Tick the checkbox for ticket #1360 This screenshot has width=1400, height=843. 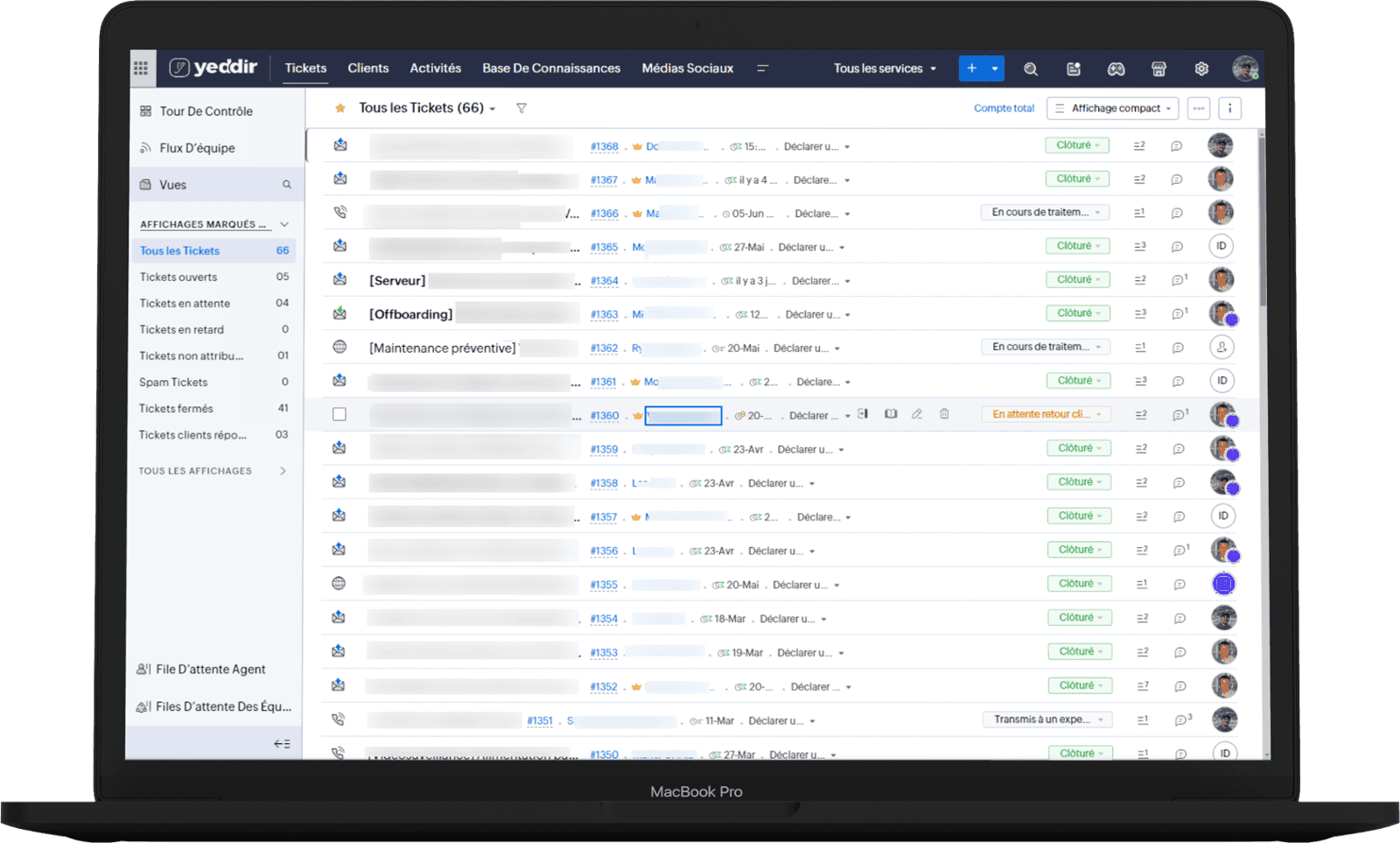click(x=339, y=415)
